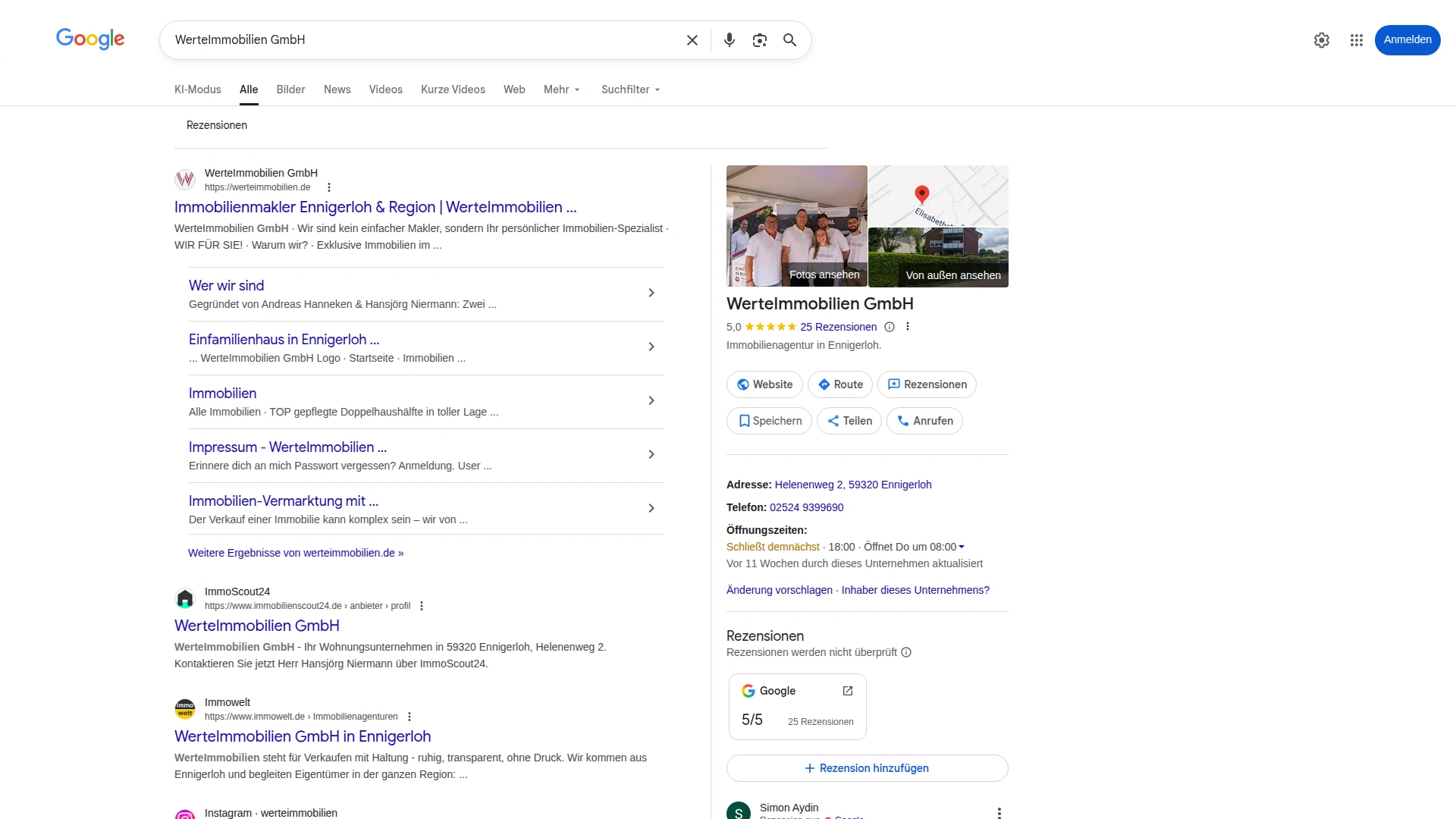Open the Mehr dropdown

pos(561,89)
